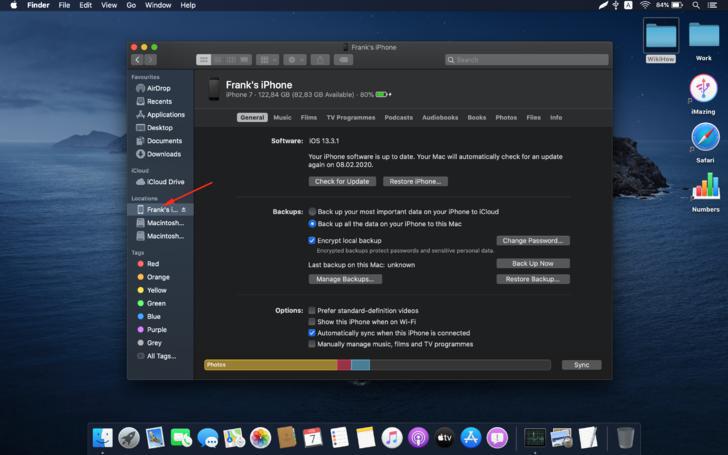This screenshot has height=455, width=728.
Task: Click the Restore iPhone button
Action: (416, 182)
